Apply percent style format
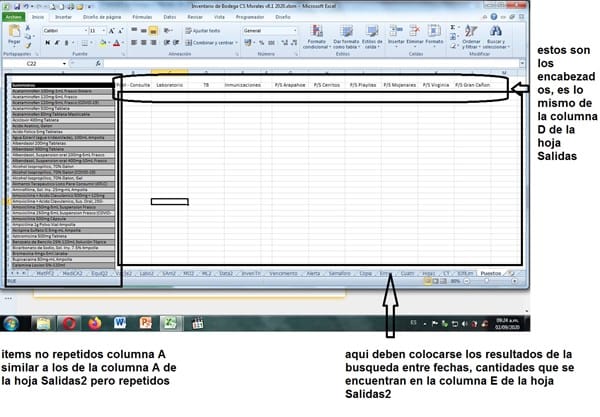This screenshot has height=417, width=600. pos(261,43)
